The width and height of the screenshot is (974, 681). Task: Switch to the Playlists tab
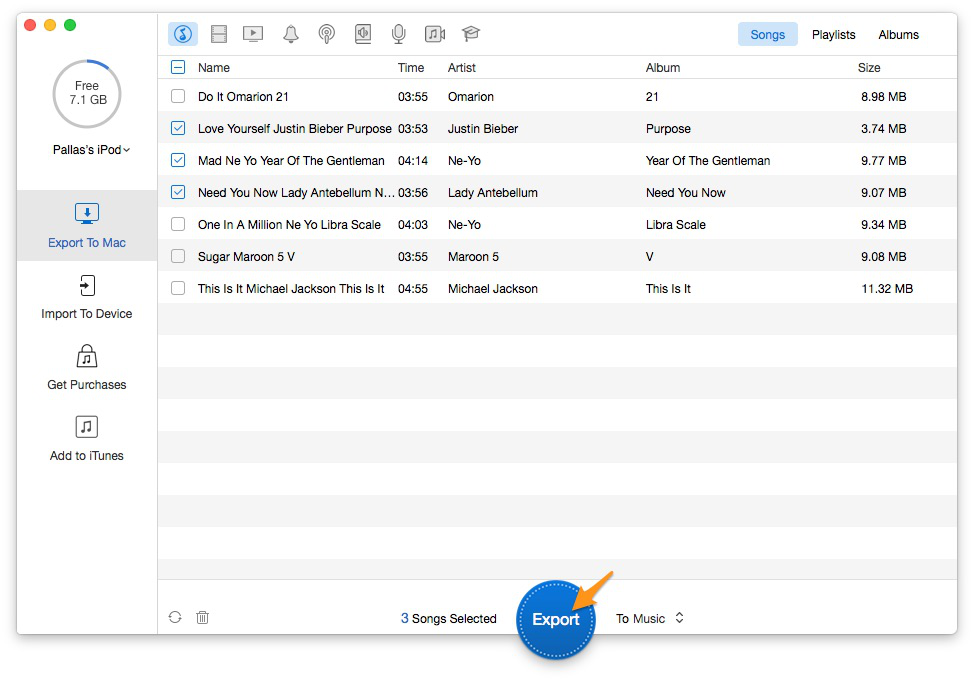[x=834, y=35]
